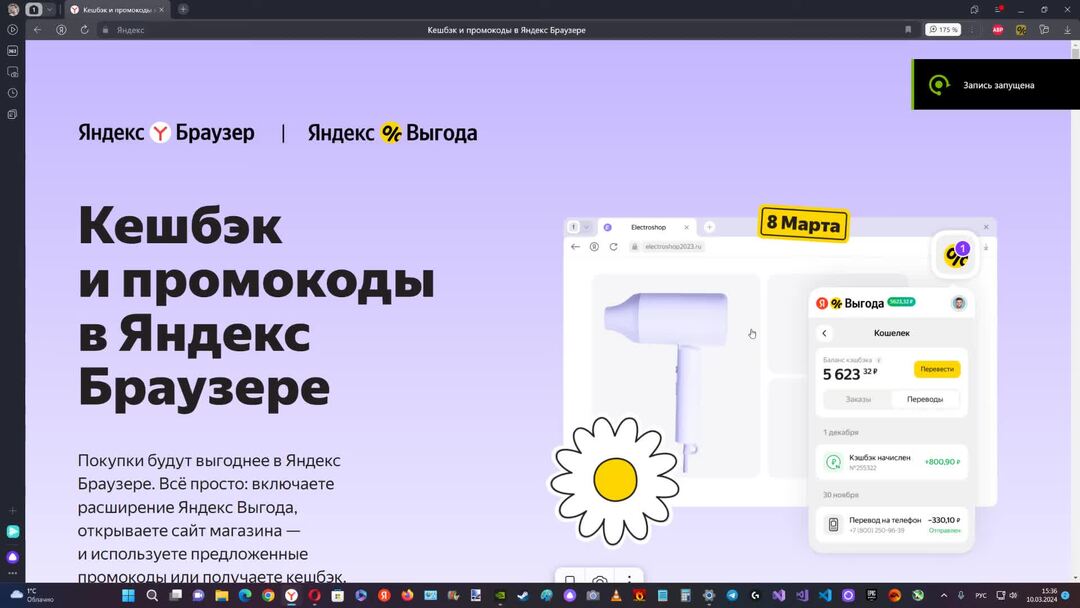This screenshot has height=608, width=1080.
Task: Open the screenshot tool icon in the sidebar
Action: pyautogui.click(x=12, y=72)
